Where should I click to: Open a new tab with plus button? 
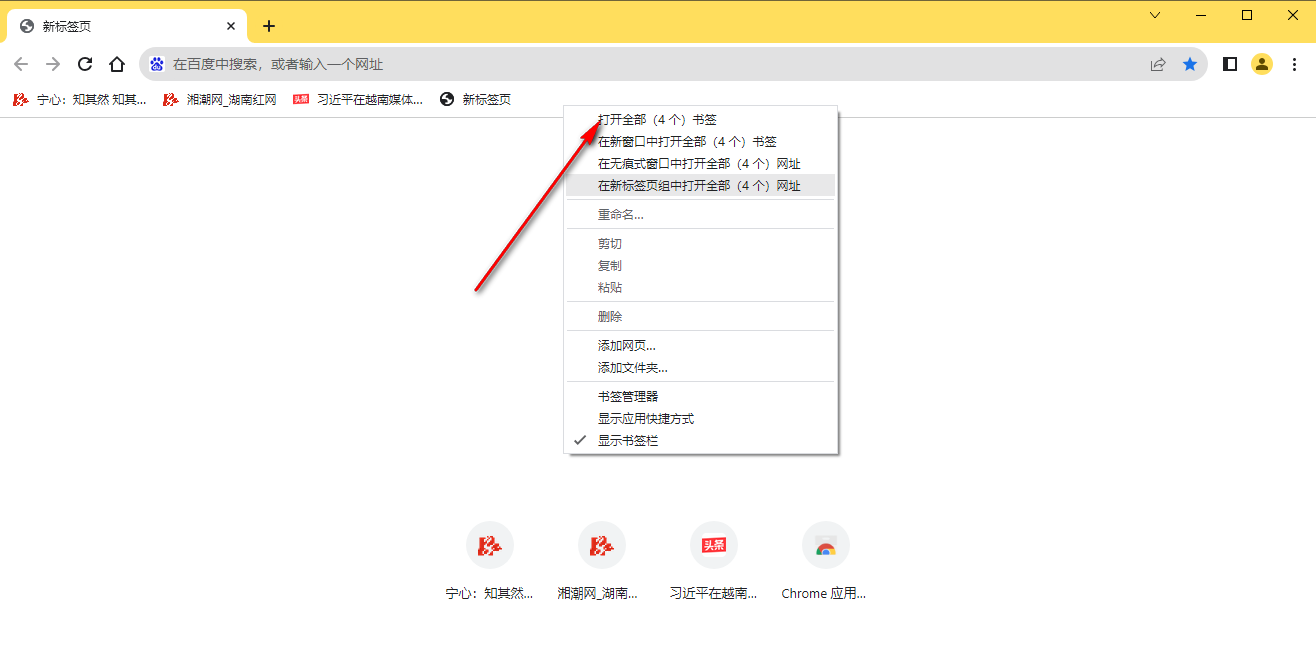(x=269, y=26)
